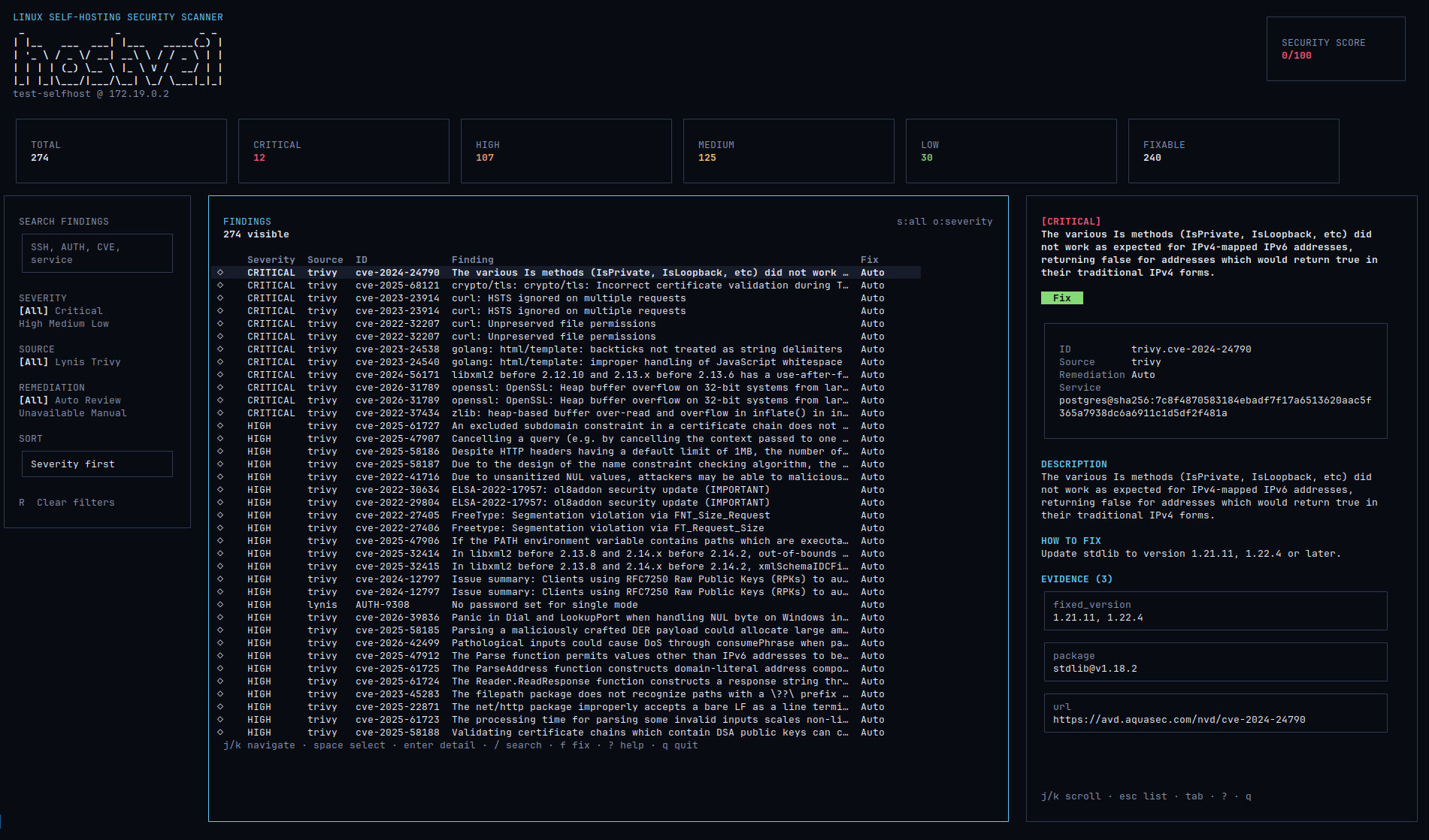Click the Severity column header
Viewport: 1429px width, 840px height.
click(x=271, y=260)
